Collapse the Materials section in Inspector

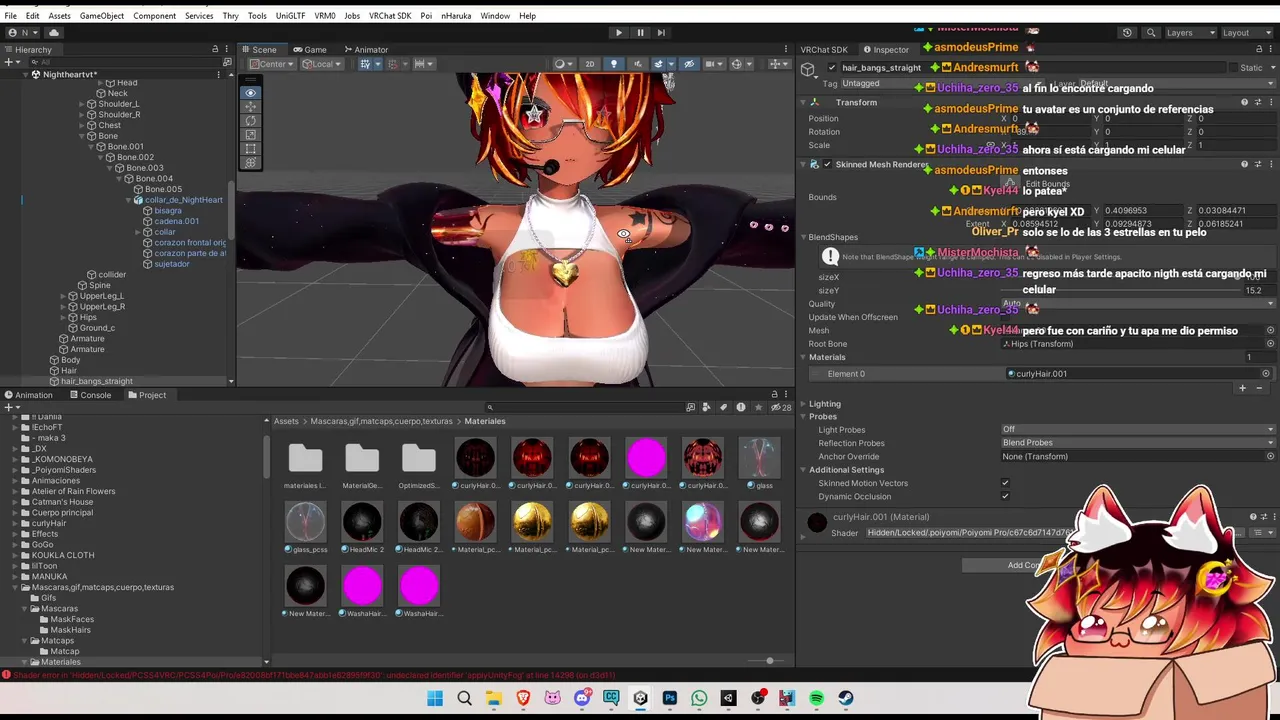point(803,357)
